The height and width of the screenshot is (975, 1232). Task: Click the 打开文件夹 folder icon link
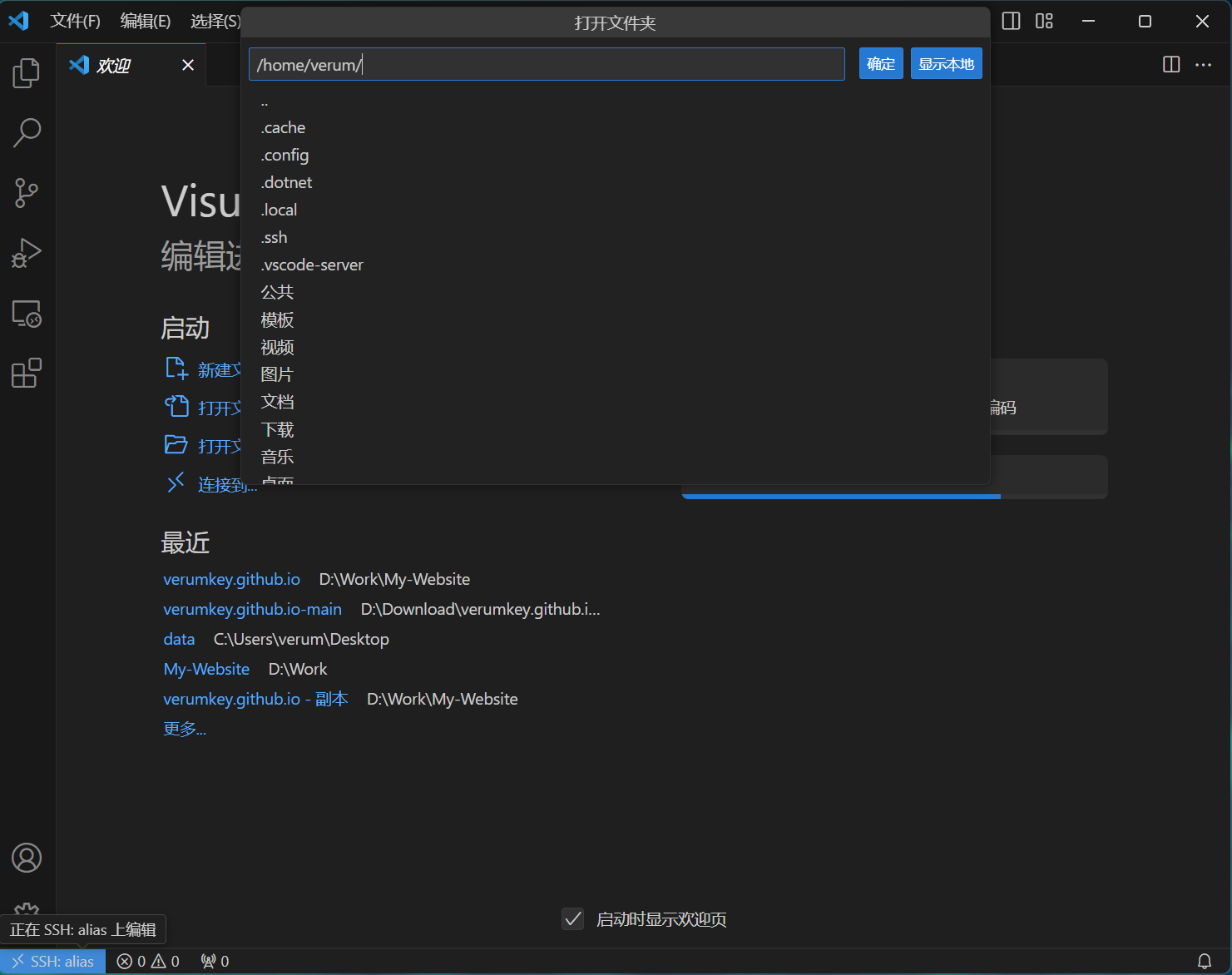176,445
